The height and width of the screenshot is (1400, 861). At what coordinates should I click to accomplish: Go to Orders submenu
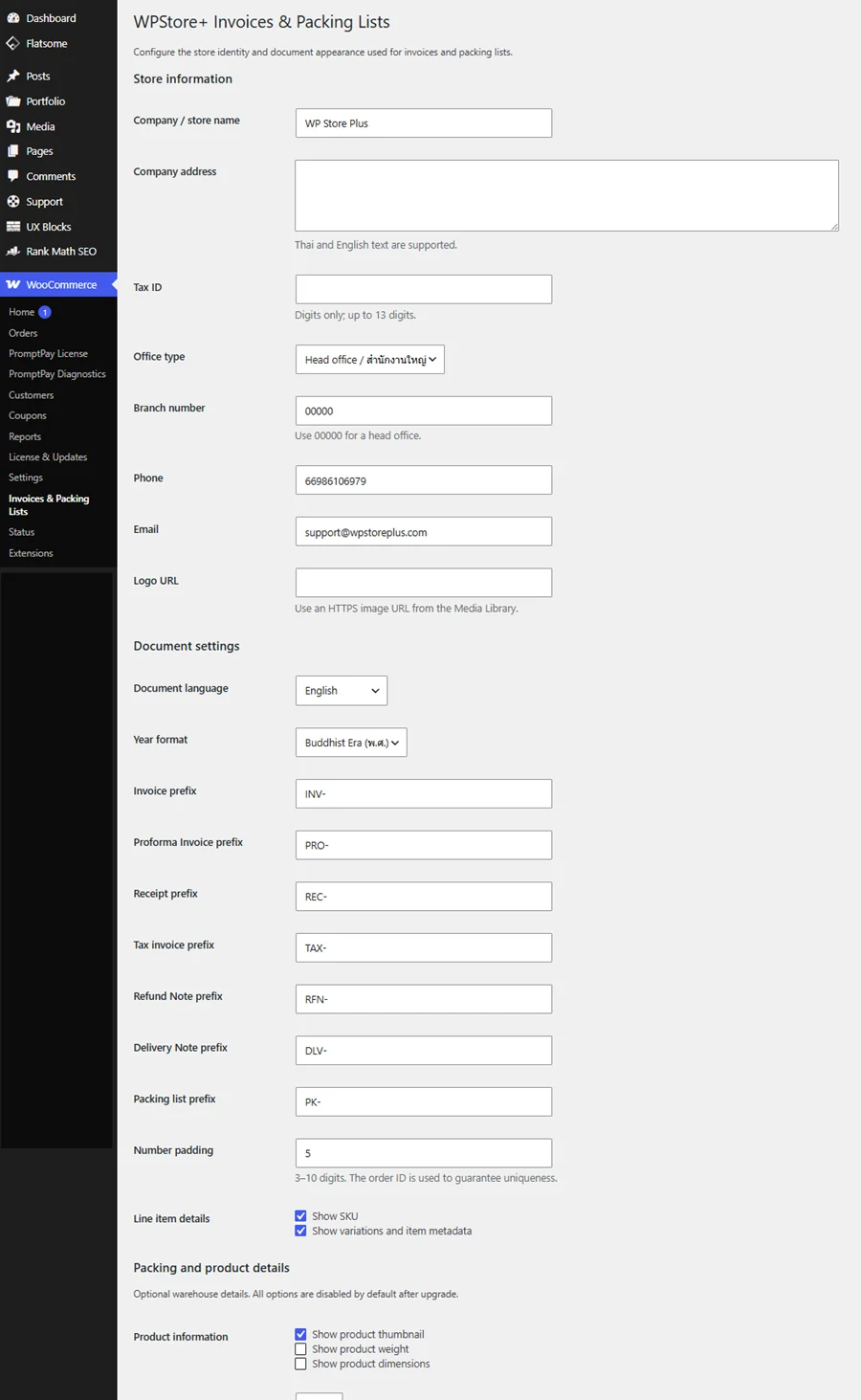pos(23,333)
